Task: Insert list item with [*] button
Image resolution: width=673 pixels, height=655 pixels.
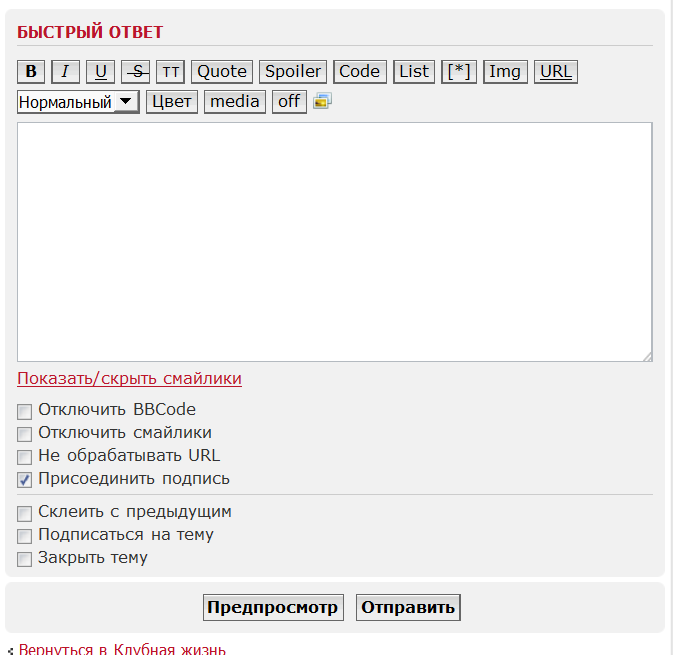Action: click(x=458, y=71)
